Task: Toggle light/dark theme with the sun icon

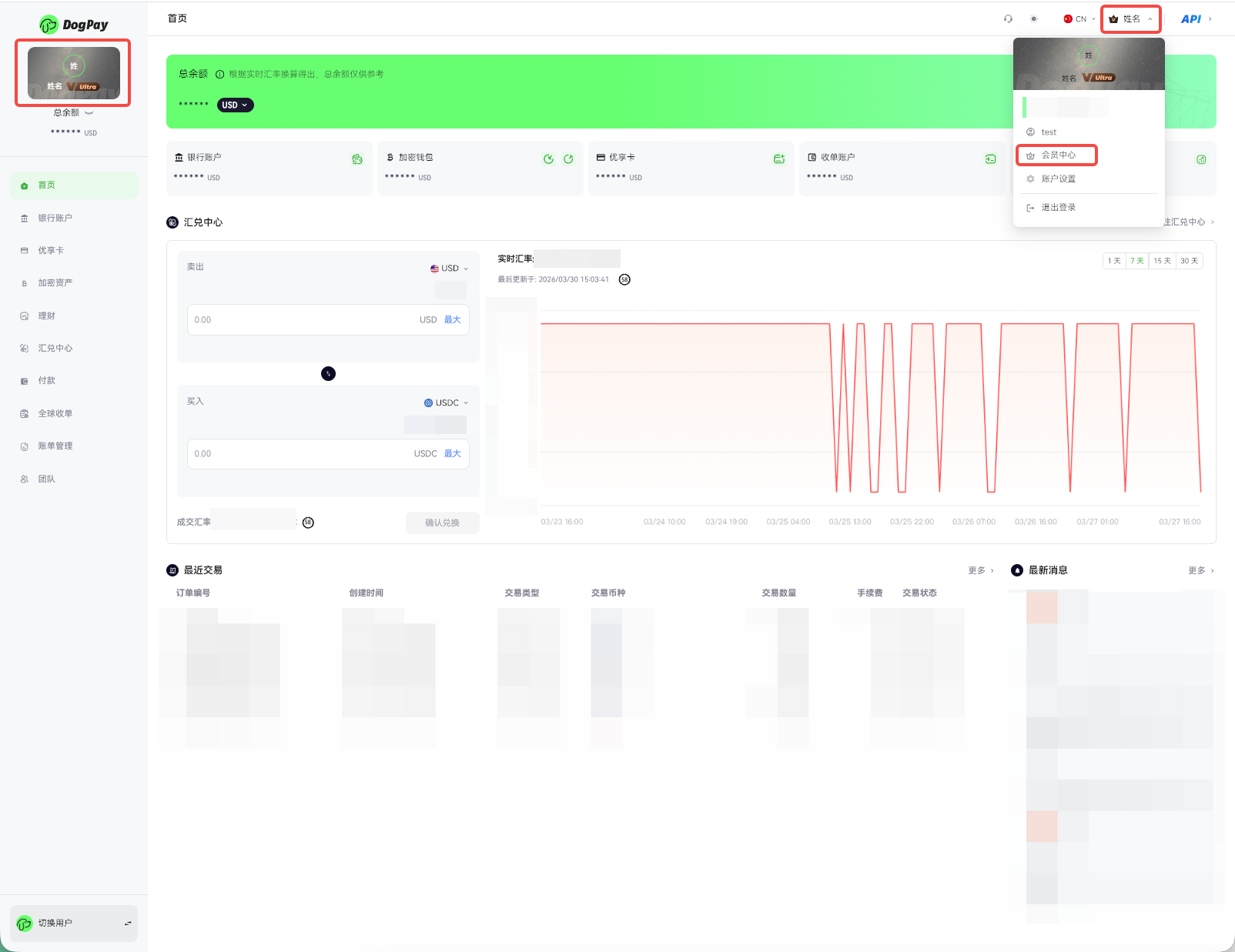Action: pyautogui.click(x=1034, y=19)
